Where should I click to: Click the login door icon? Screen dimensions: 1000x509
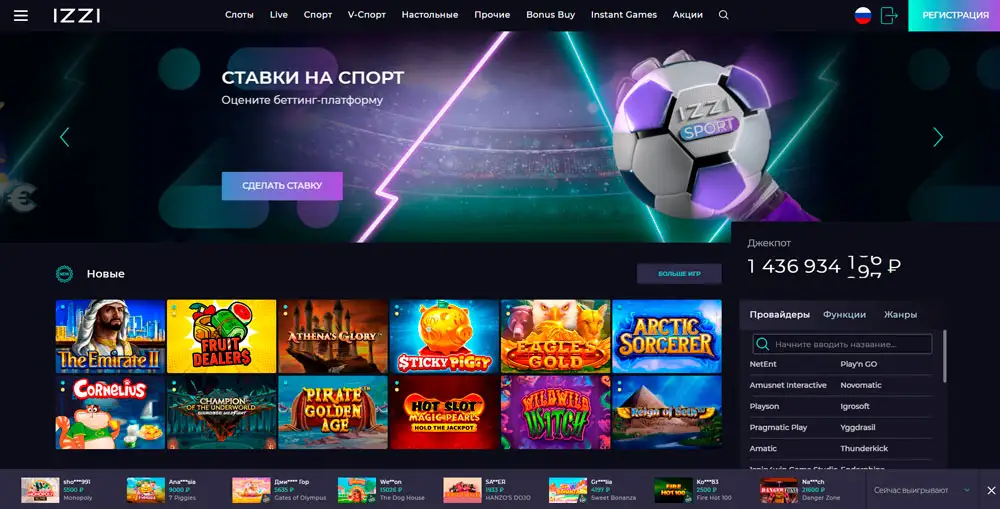(888, 15)
